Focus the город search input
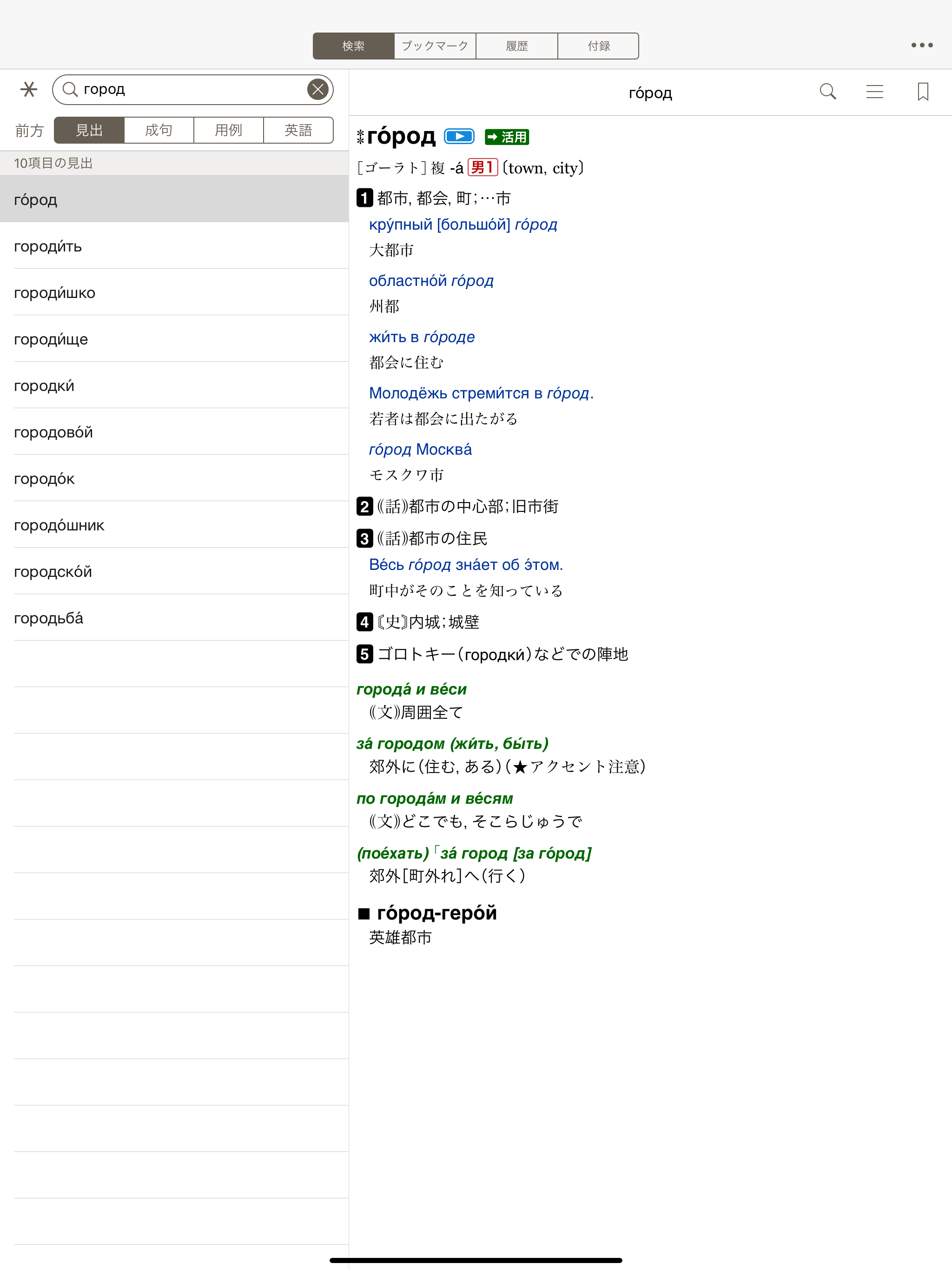This screenshot has width=952, height=1270. (192, 90)
